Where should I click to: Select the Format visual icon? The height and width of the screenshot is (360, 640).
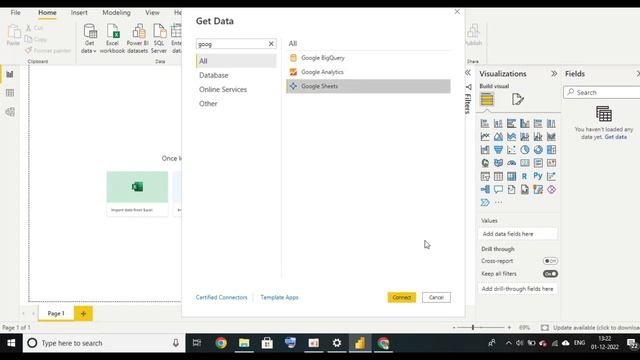point(517,99)
